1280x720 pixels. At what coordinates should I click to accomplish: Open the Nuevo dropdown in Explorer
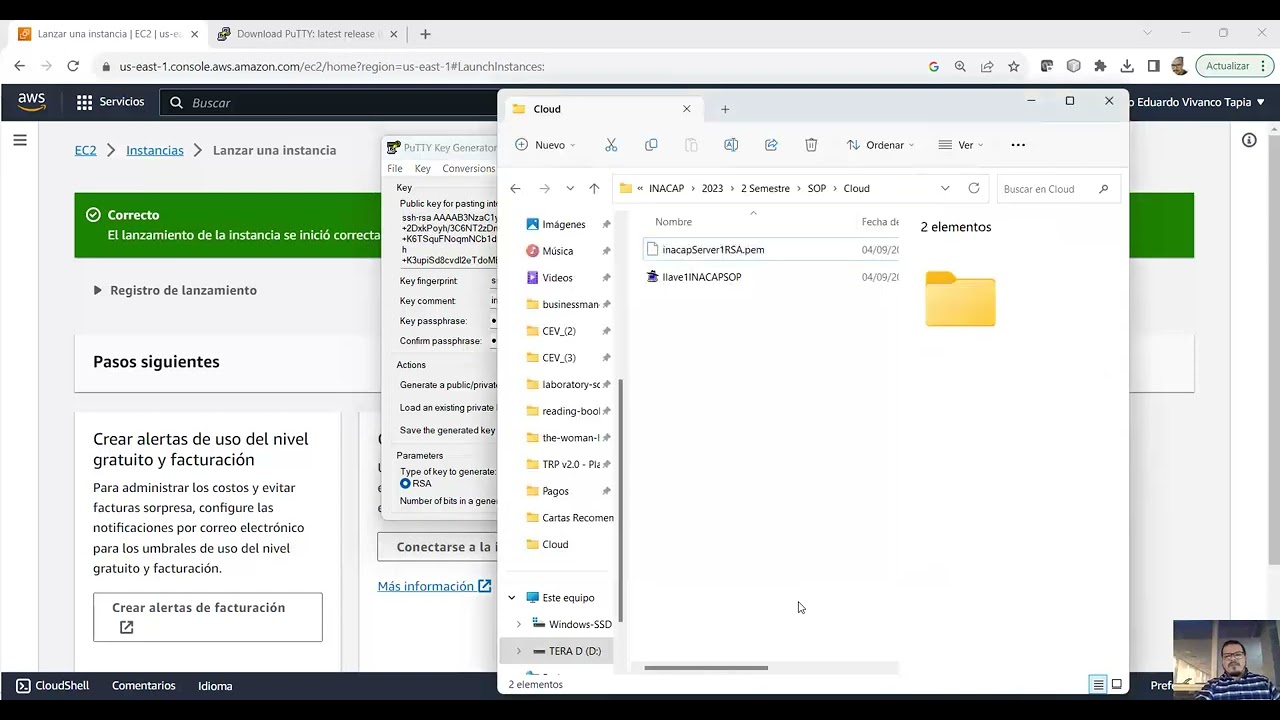(545, 145)
